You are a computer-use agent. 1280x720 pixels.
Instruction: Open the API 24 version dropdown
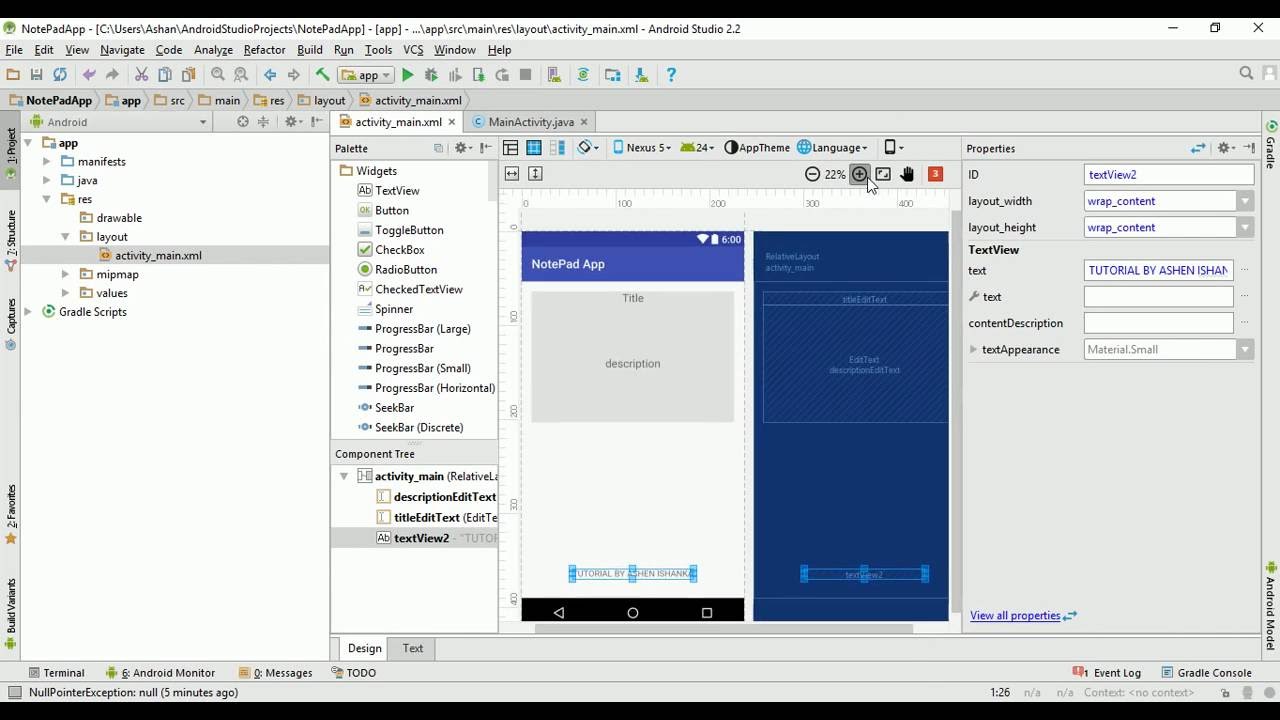(697, 148)
